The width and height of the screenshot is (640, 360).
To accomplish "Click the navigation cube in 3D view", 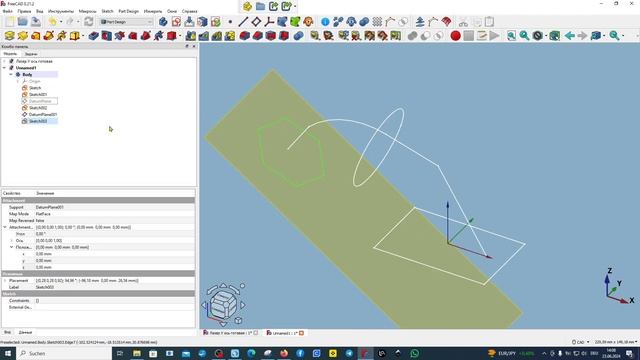I will coord(224,304).
